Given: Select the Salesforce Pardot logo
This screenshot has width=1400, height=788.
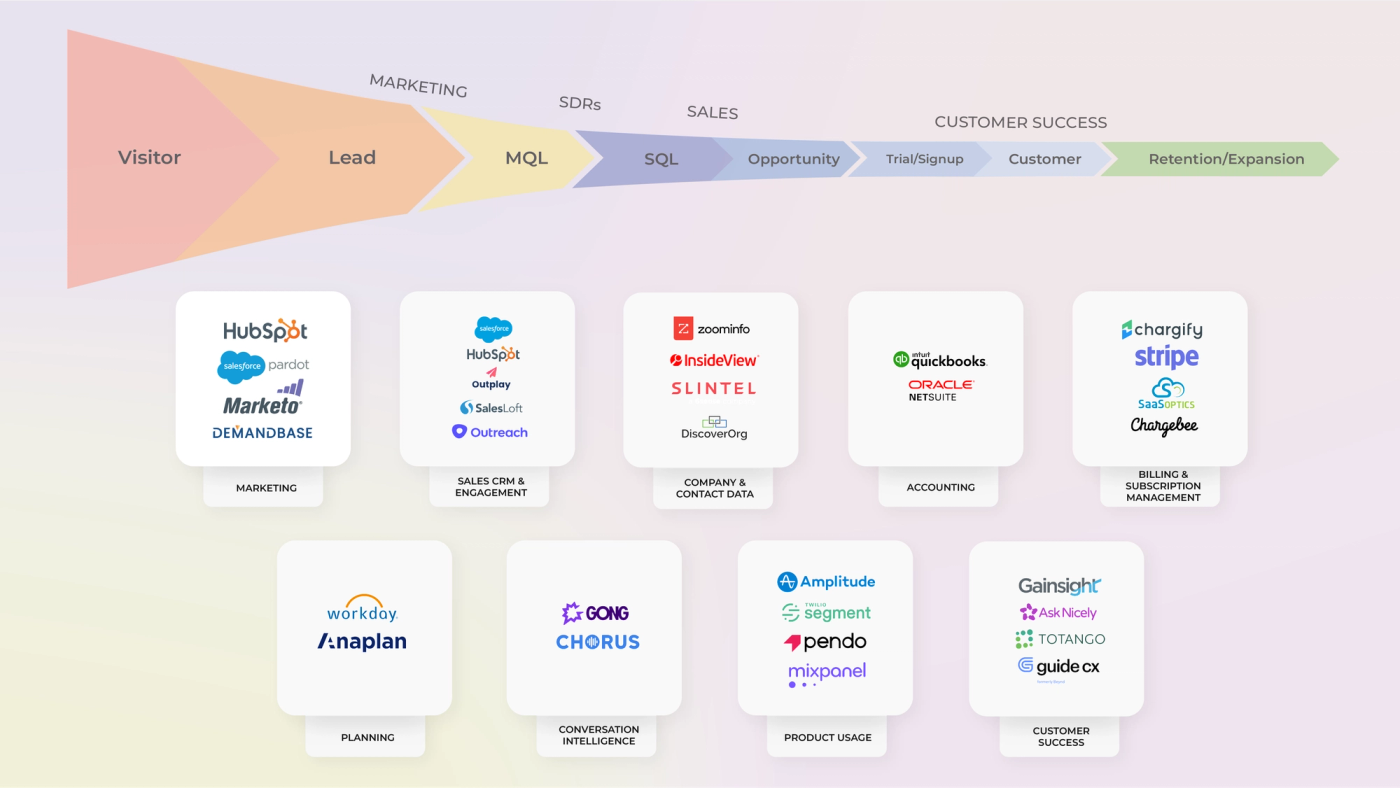Looking at the screenshot, I should [264, 367].
